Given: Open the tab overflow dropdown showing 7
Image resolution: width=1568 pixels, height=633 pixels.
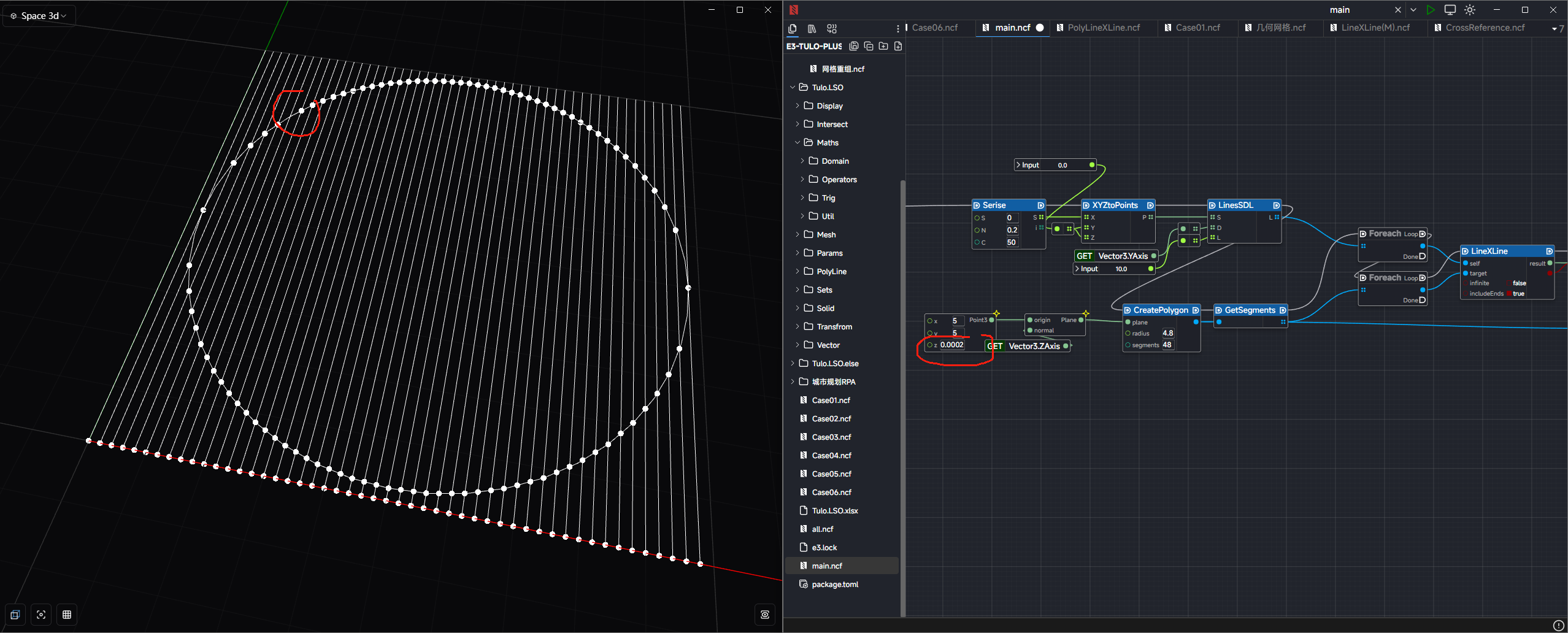Looking at the screenshot, I should (1557, 28).
